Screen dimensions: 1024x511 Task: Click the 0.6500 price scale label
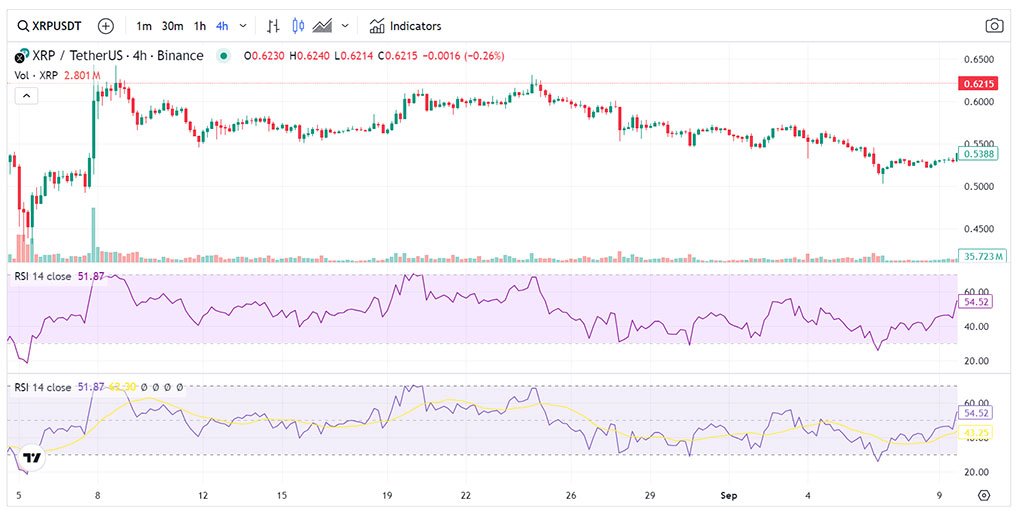978,59
